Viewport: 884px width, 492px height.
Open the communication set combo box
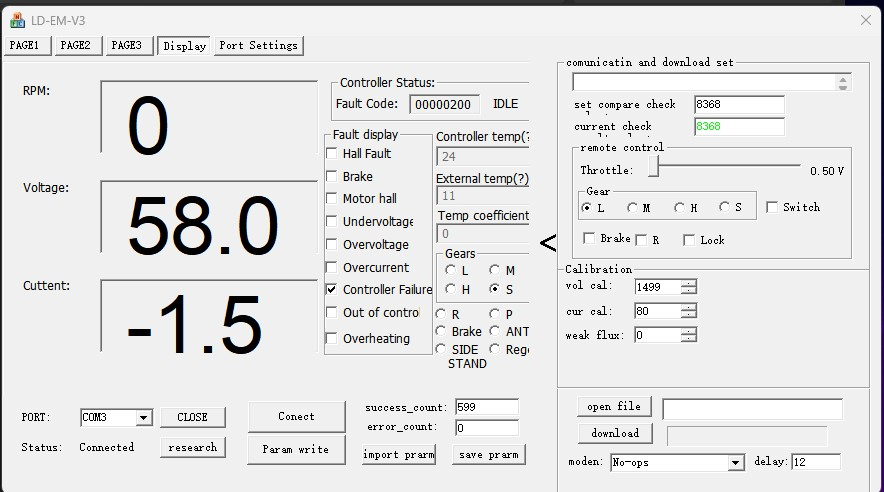tap(844, 83)
